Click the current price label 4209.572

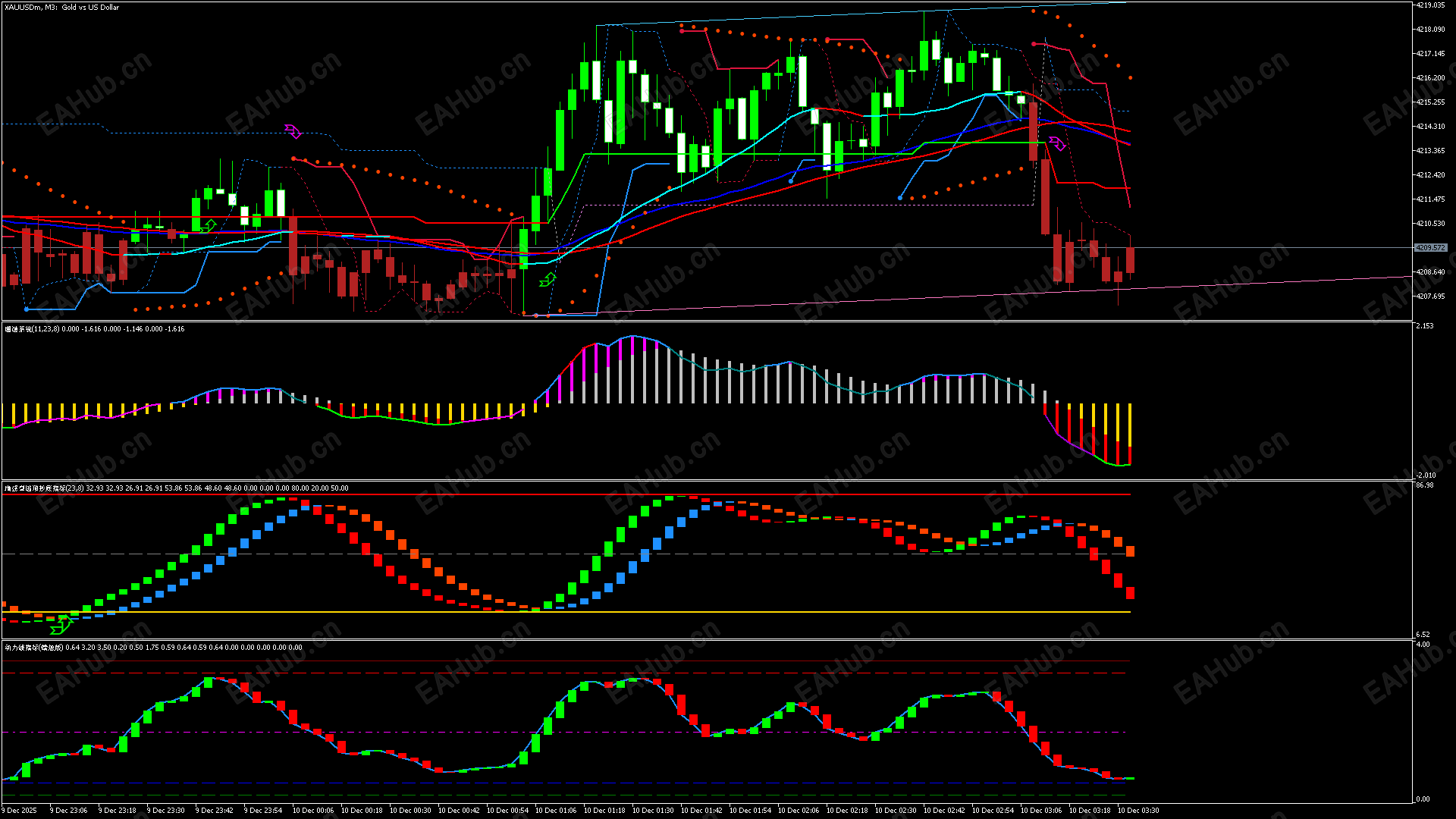1431,248
